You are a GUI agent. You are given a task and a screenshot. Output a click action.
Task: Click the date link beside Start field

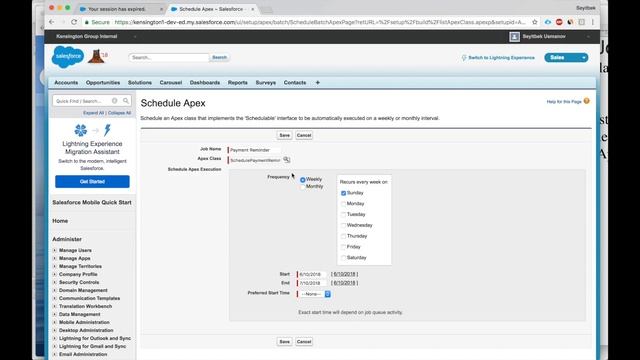tap(344, 274)
